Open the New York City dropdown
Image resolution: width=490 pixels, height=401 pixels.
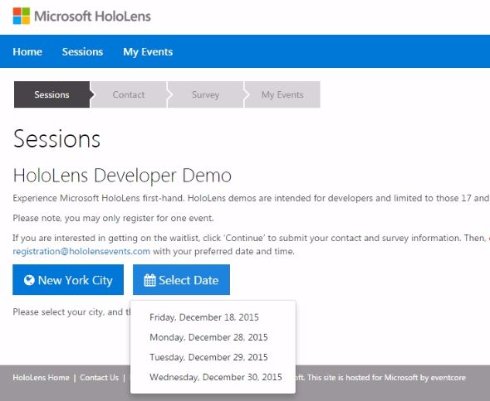point(68,280)
